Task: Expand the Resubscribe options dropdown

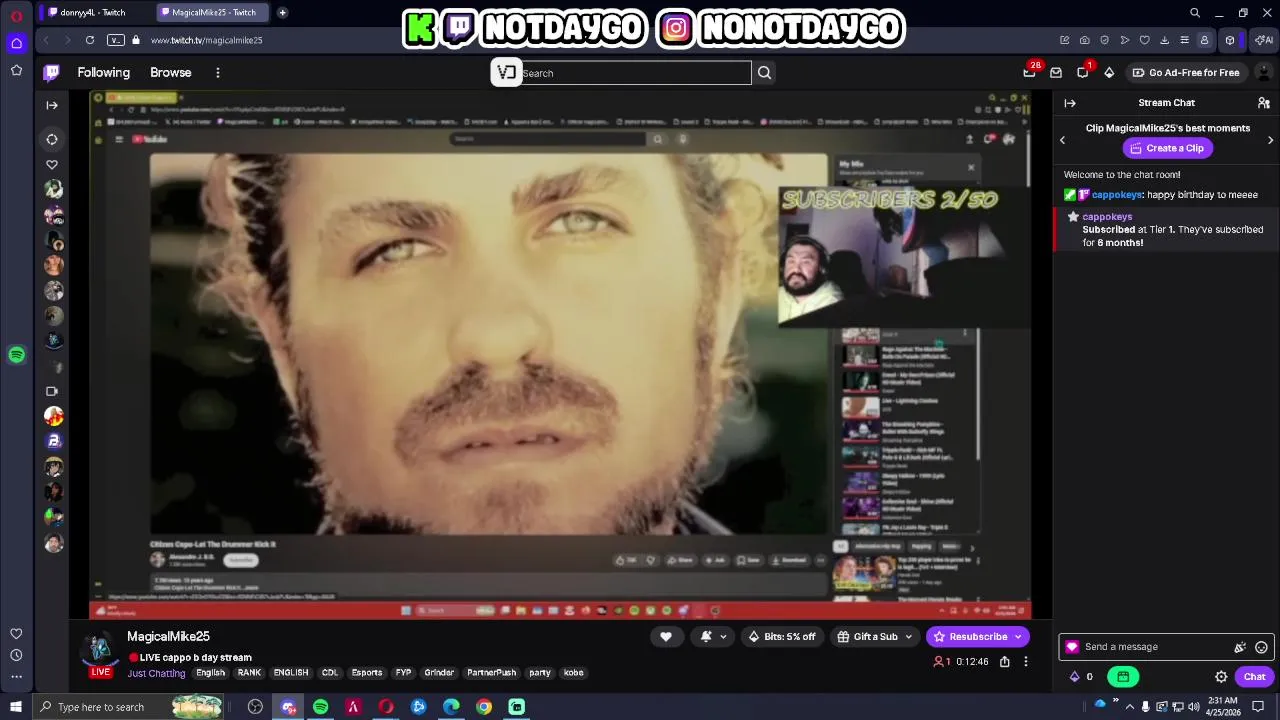Action: (x=1018, y=636)
